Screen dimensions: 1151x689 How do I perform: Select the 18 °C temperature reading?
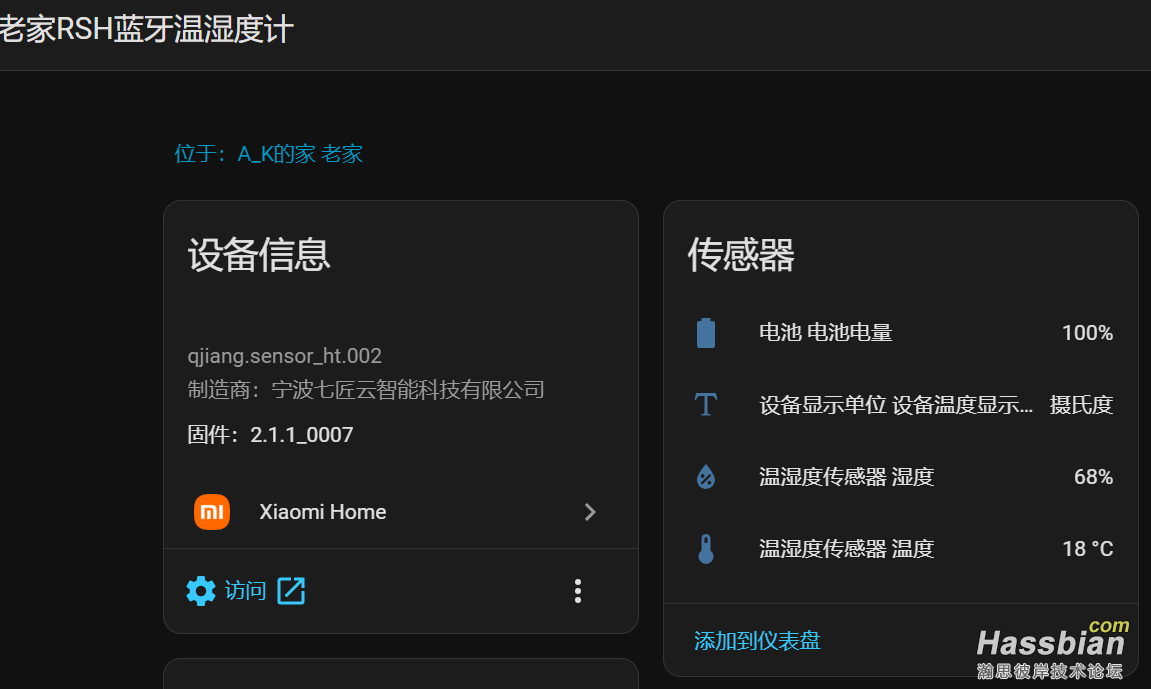[1087, 548]
